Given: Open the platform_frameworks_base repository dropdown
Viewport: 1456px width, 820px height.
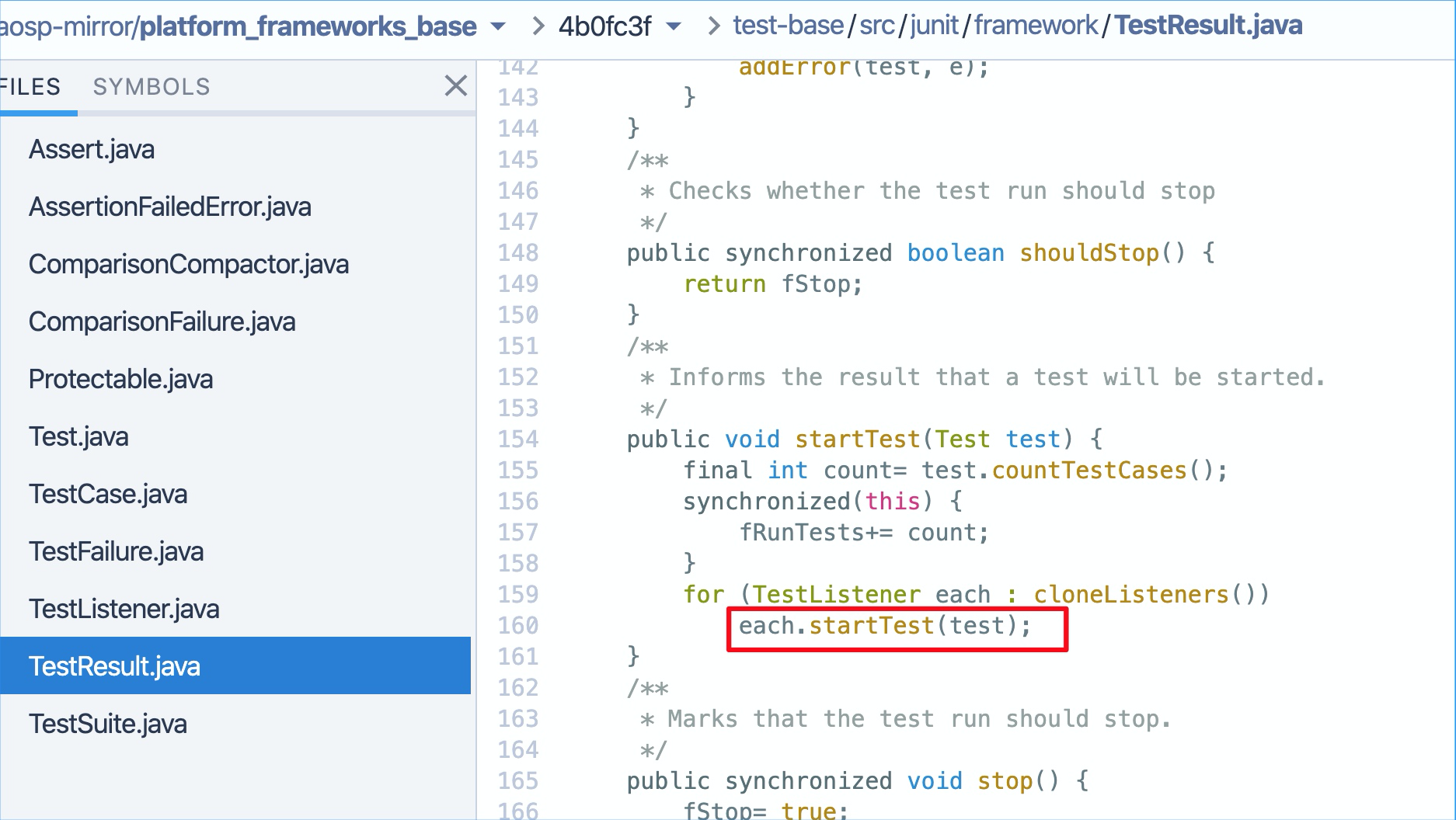Looking at the screenshot, I should pos(498,26).
